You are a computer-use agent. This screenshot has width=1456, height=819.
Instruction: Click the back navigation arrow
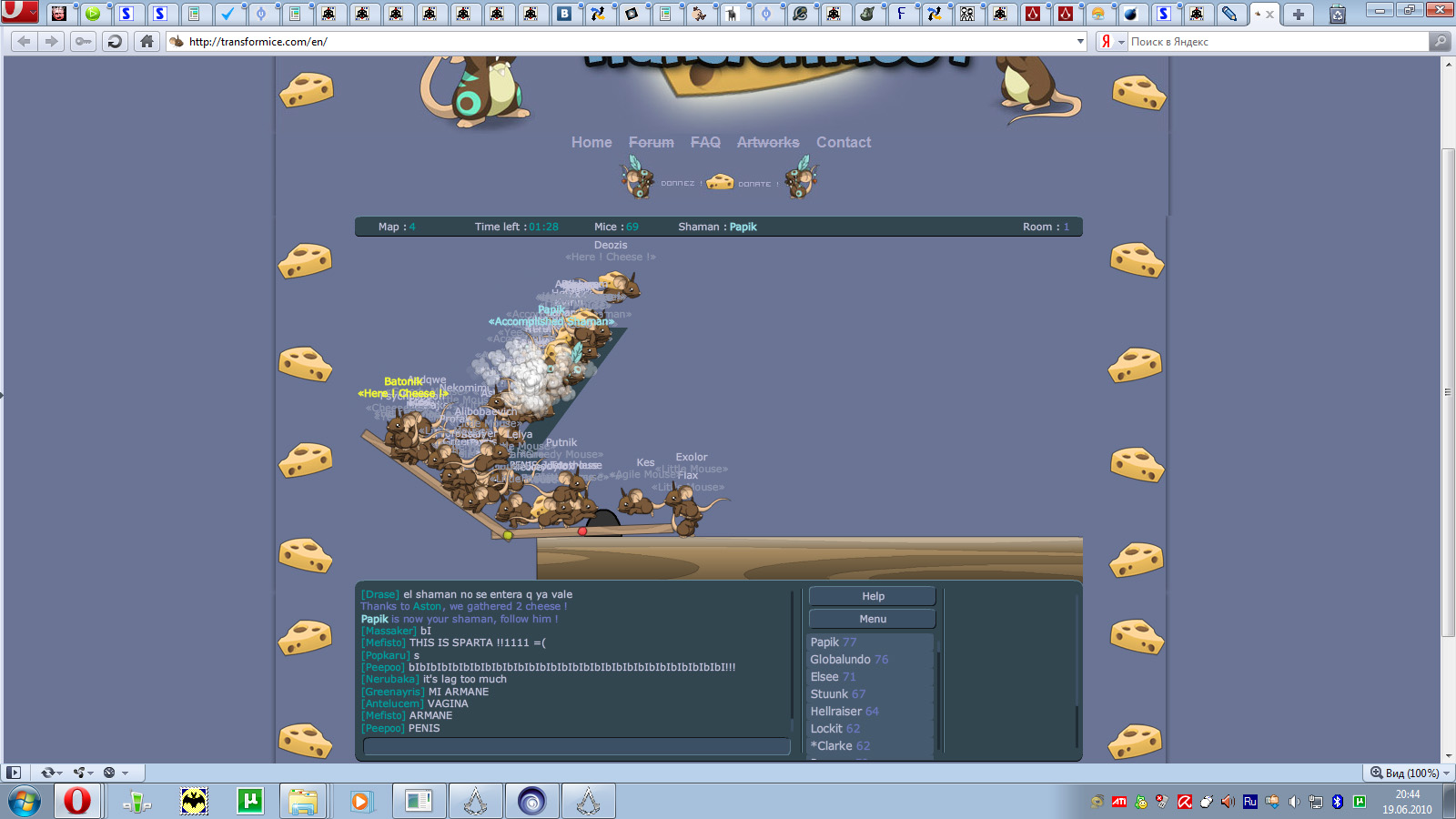click(x=25, y=42)
